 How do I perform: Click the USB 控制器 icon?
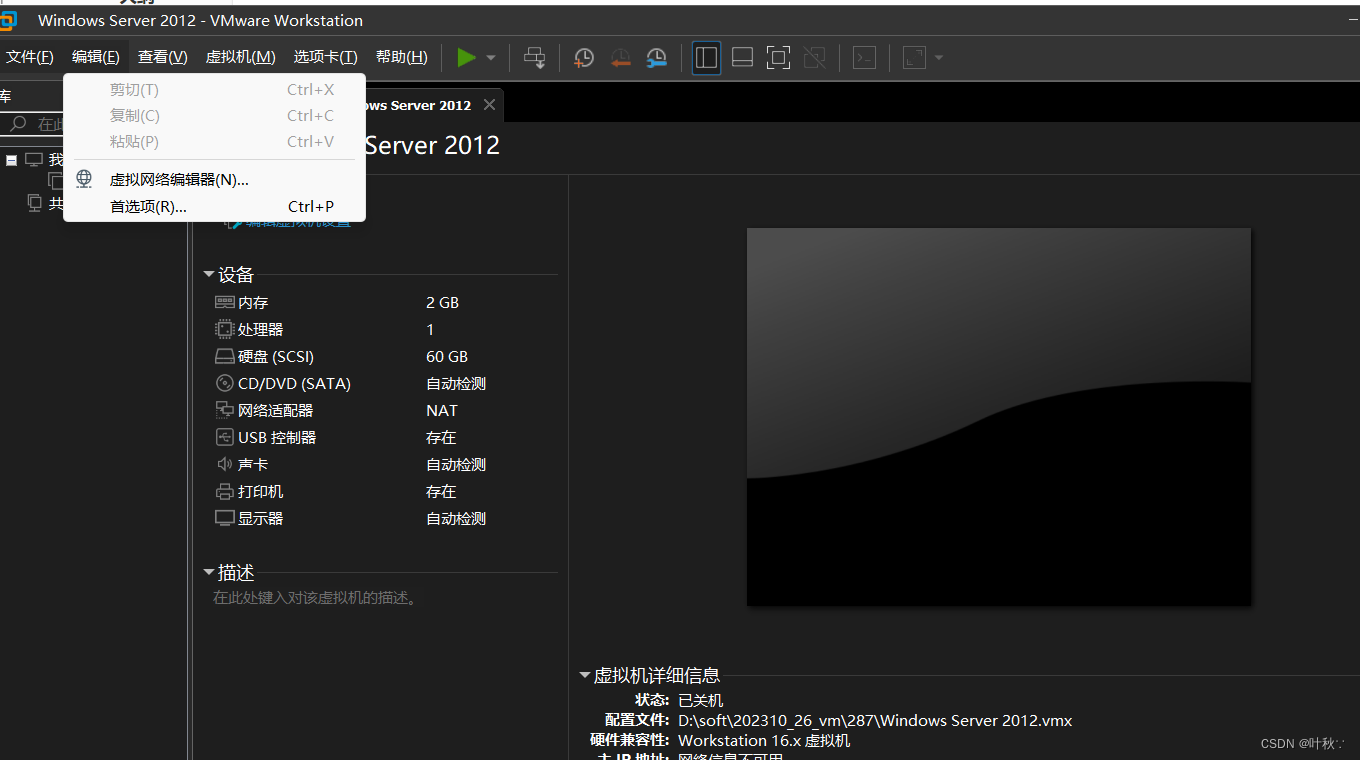coord(225,437)
